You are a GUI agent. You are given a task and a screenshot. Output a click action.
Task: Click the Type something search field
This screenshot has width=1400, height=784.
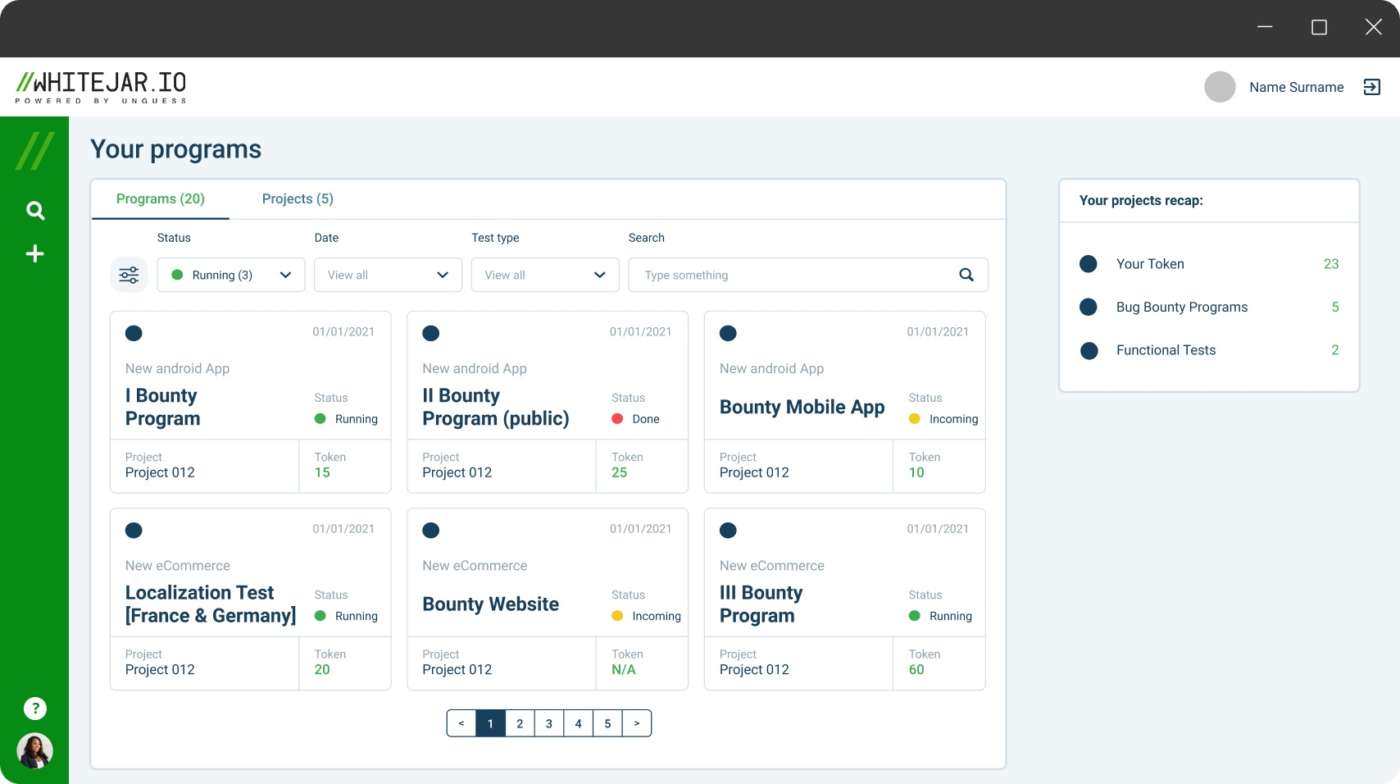click(x=795, y=275)
